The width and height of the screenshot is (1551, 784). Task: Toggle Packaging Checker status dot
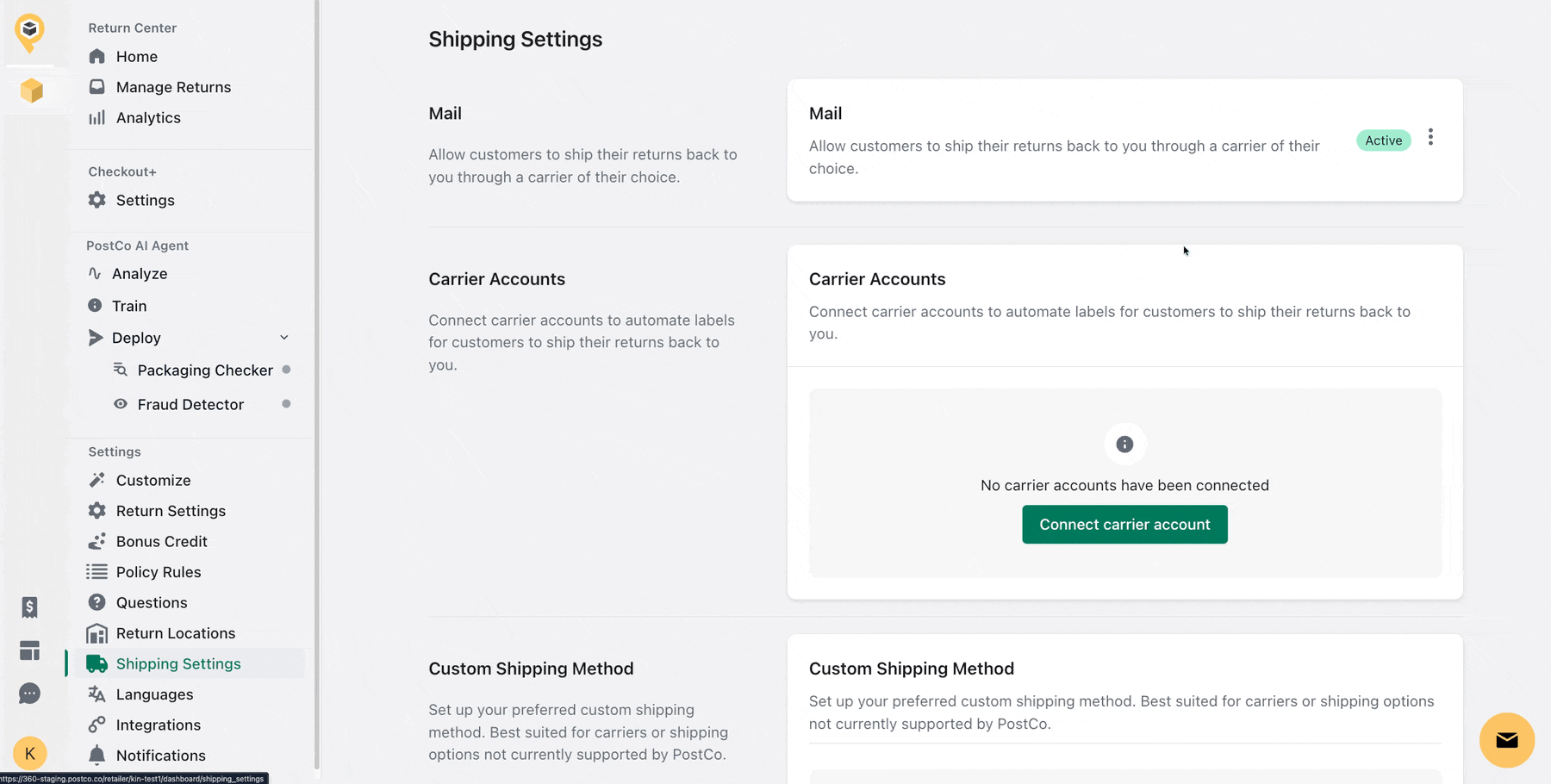[x=286, y=370]
